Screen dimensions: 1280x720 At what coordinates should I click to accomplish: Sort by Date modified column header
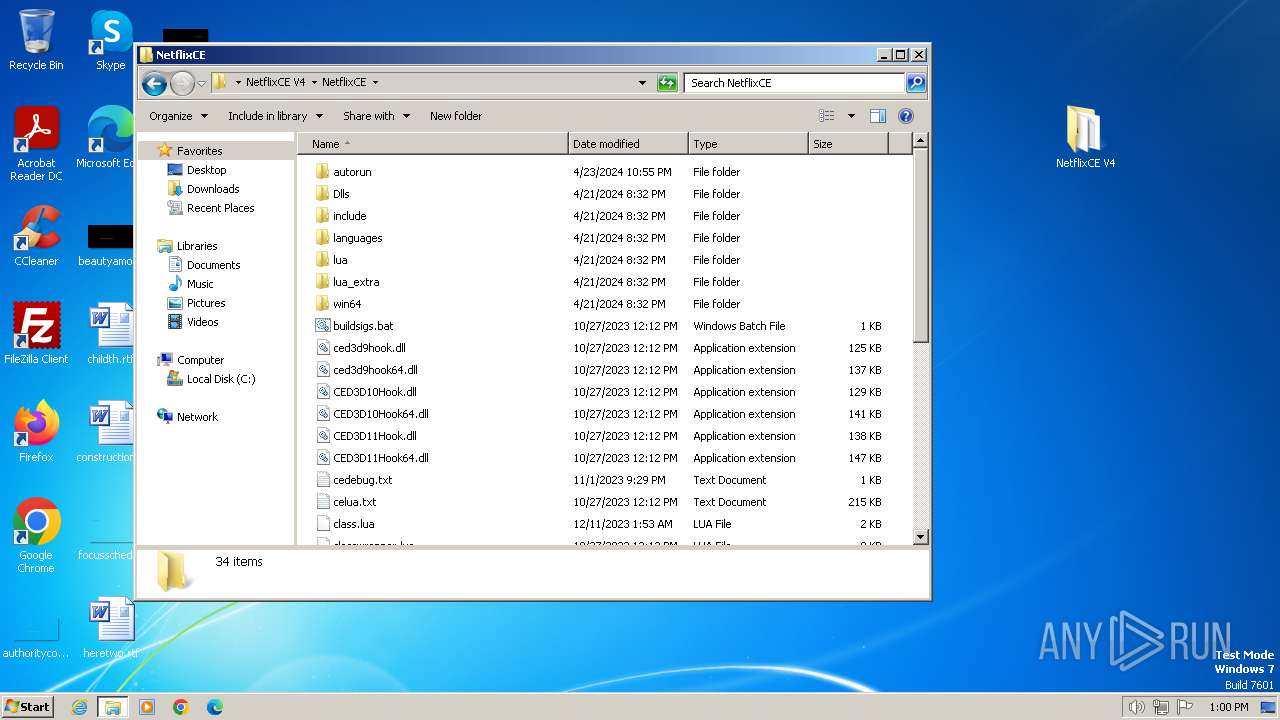tap(628, 144)
